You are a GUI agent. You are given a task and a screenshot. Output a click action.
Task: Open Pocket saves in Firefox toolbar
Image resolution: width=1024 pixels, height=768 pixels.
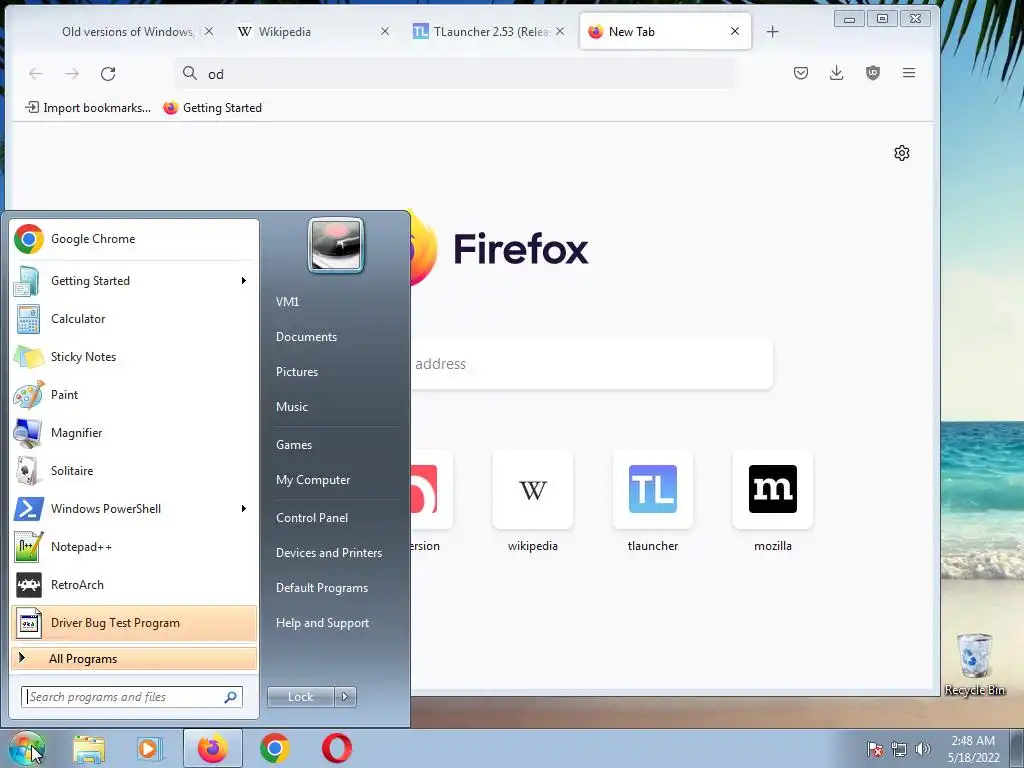coord(801,73)
